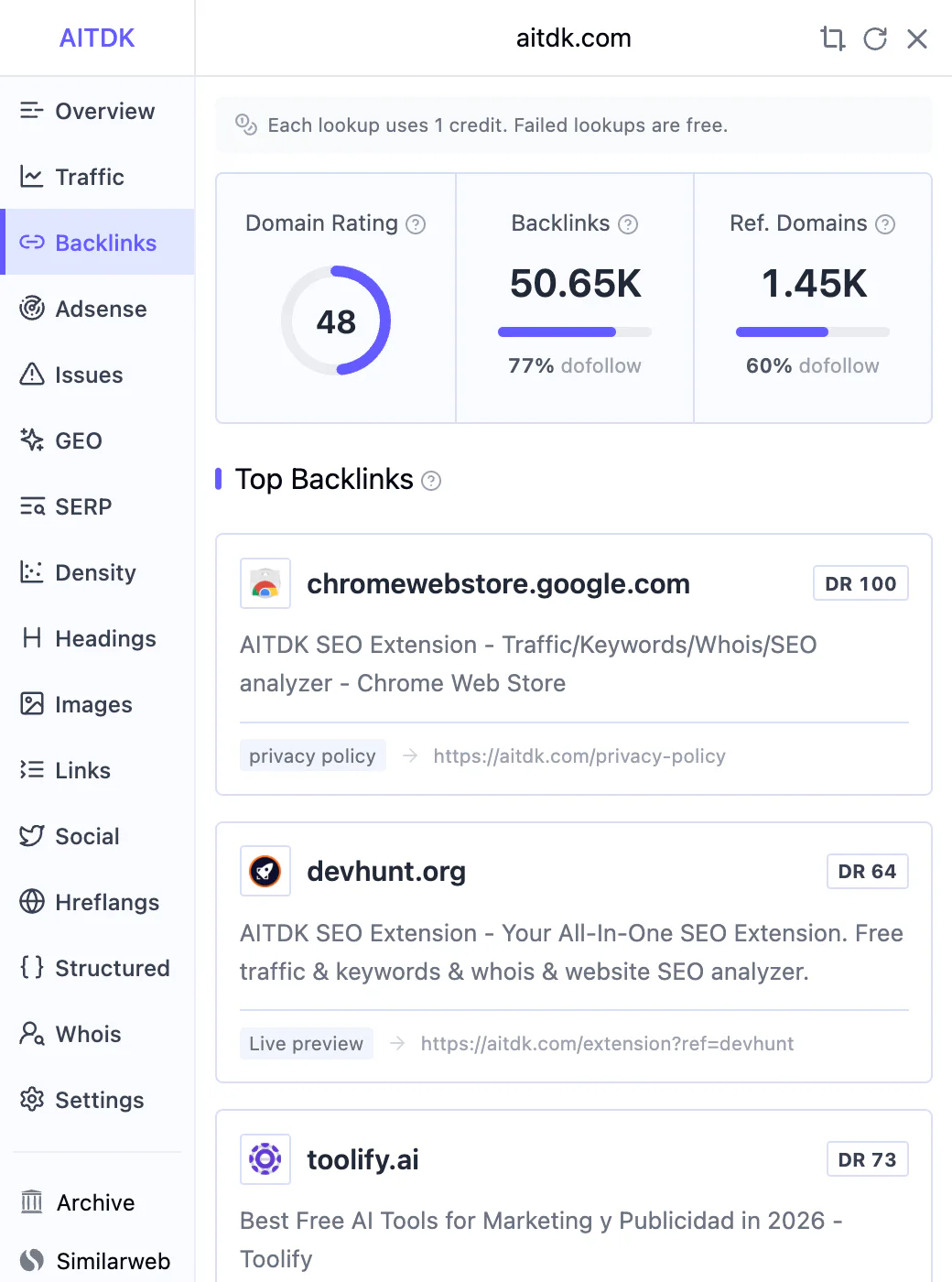Click the Links list icon
This screenshot has width=952, height=1282.
coord(32,770)
